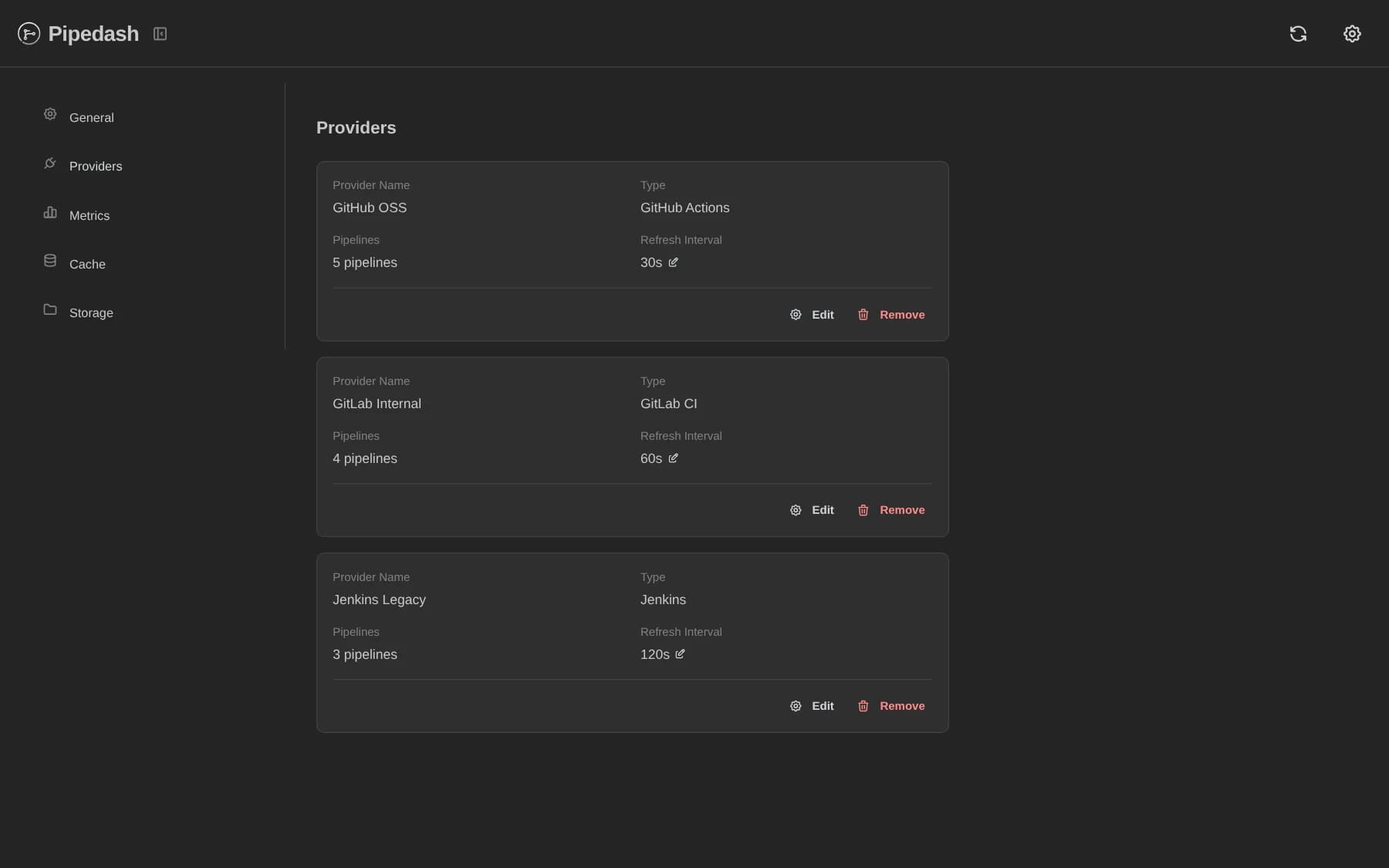Click the trash icon for Jenkins Legacy
The width and height of the screenshot is (1389, 868).
click(863, 706)
